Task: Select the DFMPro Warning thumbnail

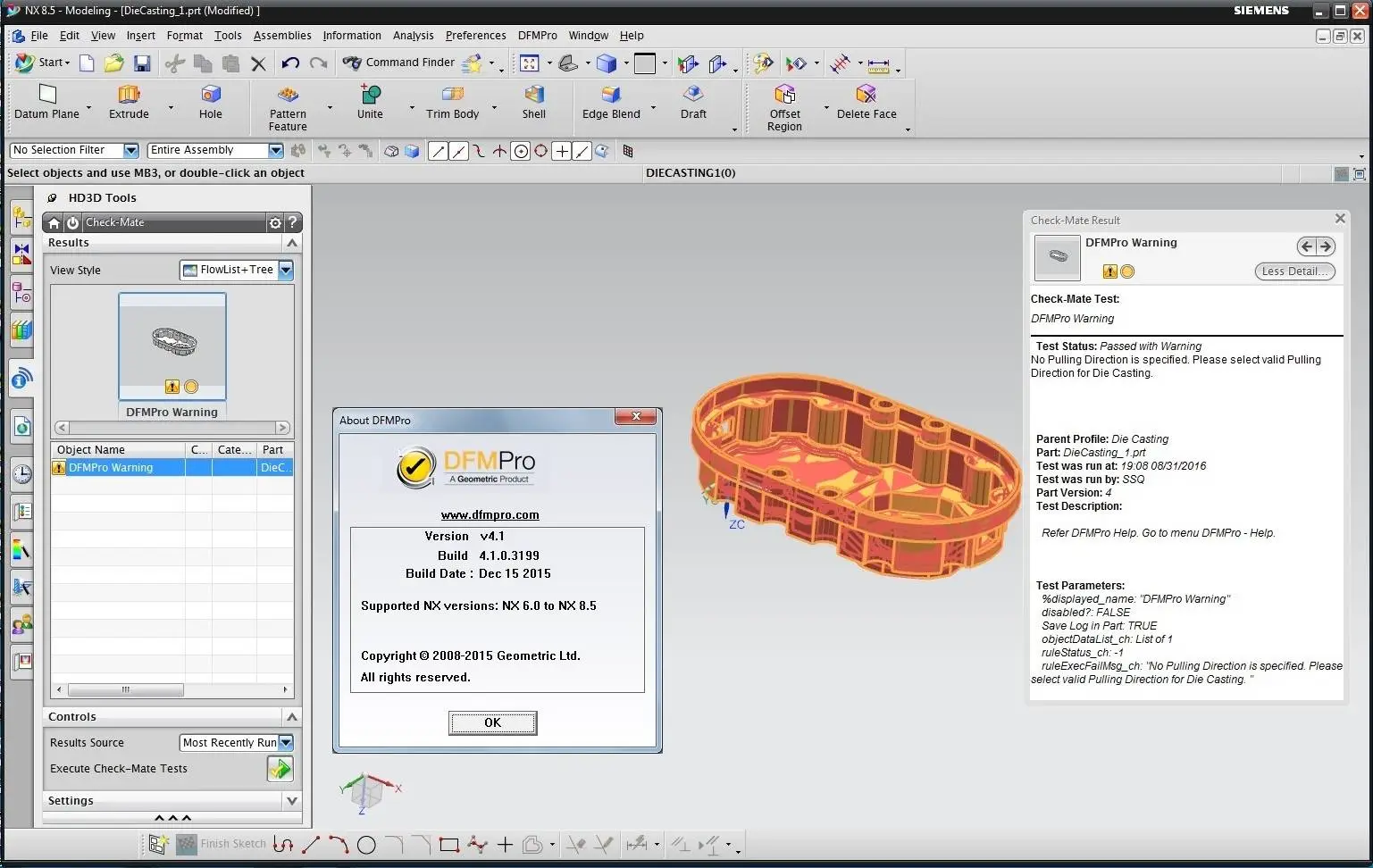Action: (172, 347)
